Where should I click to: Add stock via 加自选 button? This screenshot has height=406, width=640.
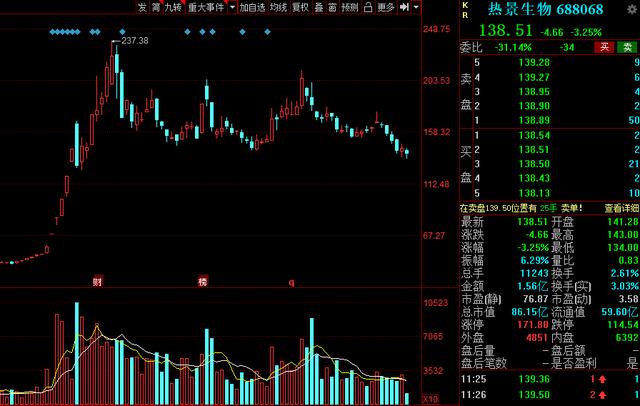coord(252,7)
